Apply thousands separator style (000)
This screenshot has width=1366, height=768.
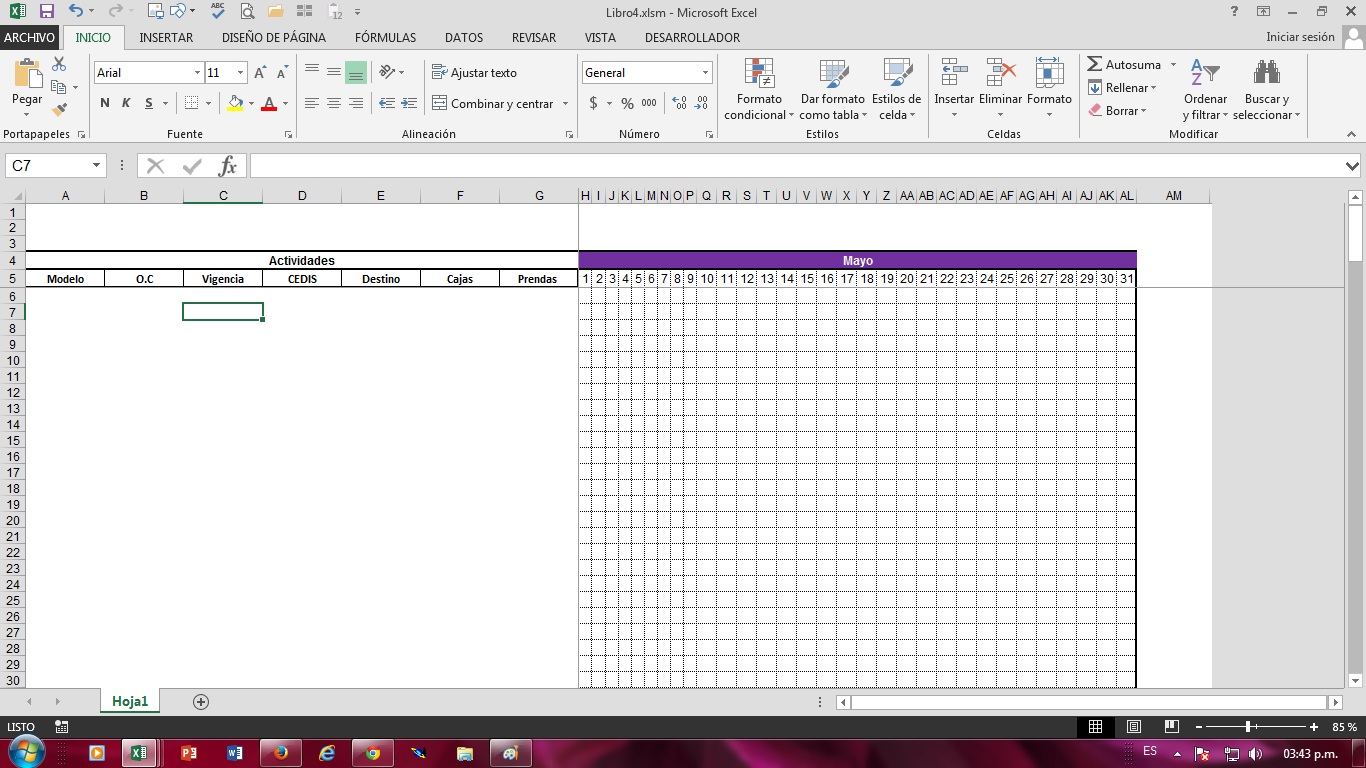[x=649, y=103]
